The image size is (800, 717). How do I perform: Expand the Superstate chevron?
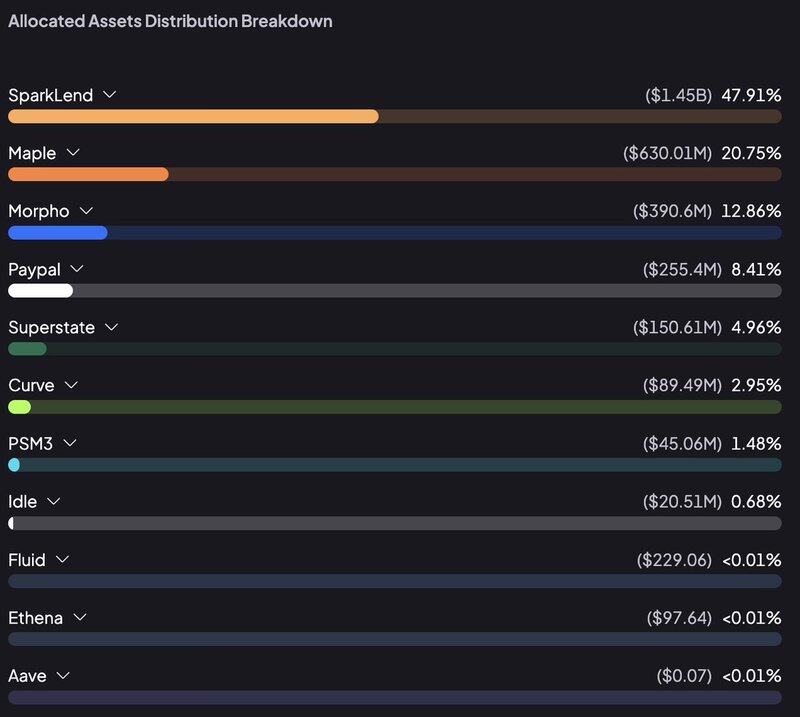[x=112, y=327]
